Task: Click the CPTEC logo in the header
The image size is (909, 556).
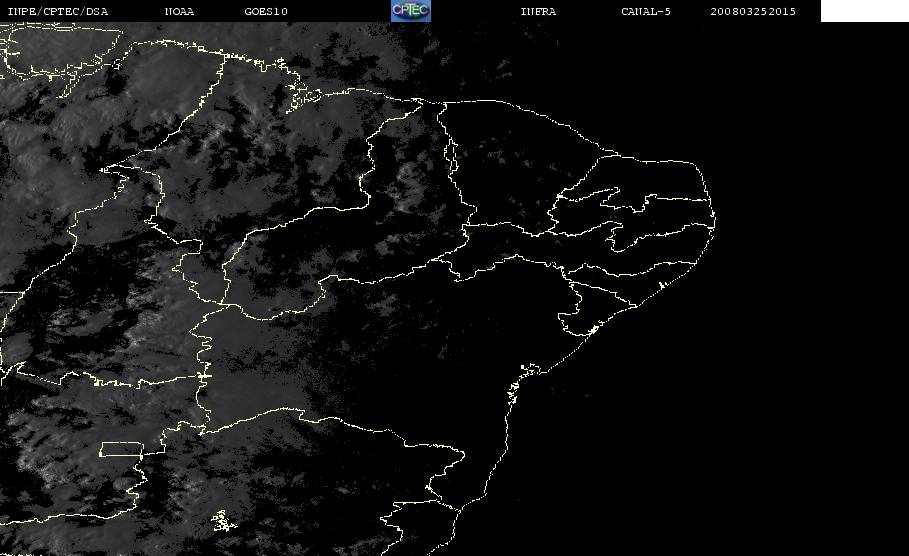Action: 410,10
